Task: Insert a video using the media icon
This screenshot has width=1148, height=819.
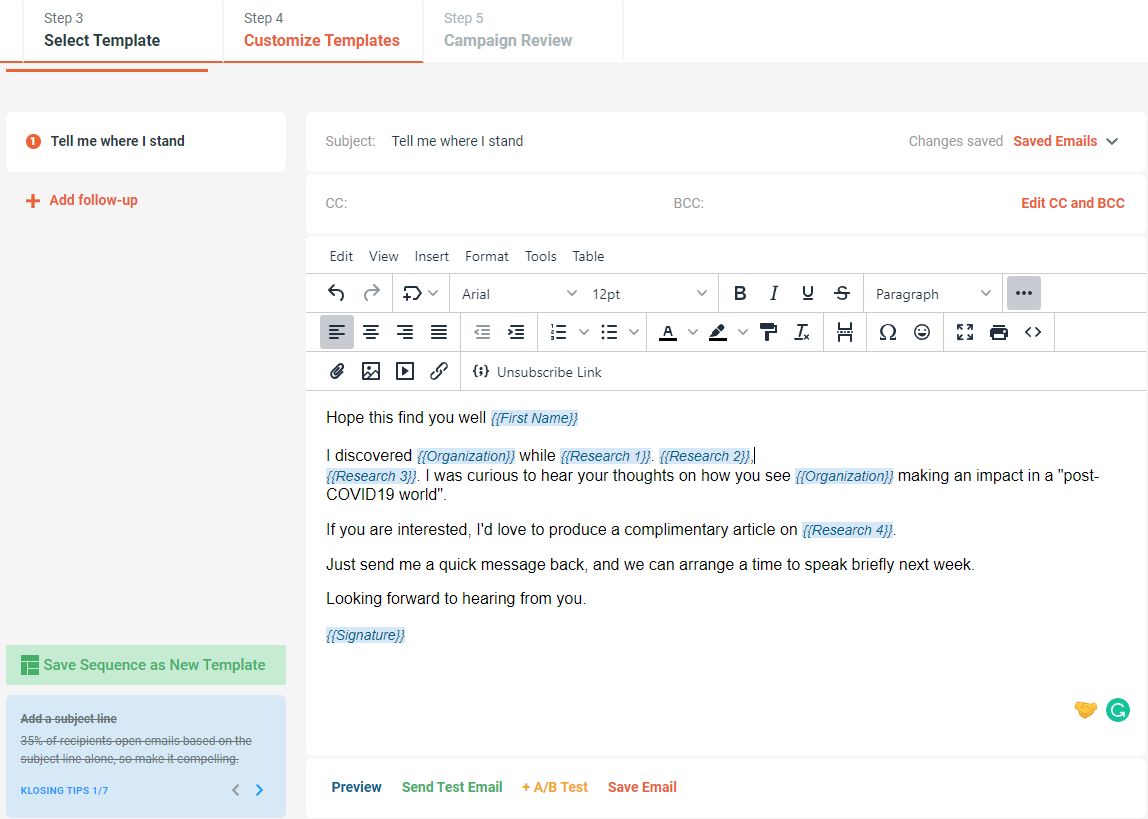Action: pos(404,371)
